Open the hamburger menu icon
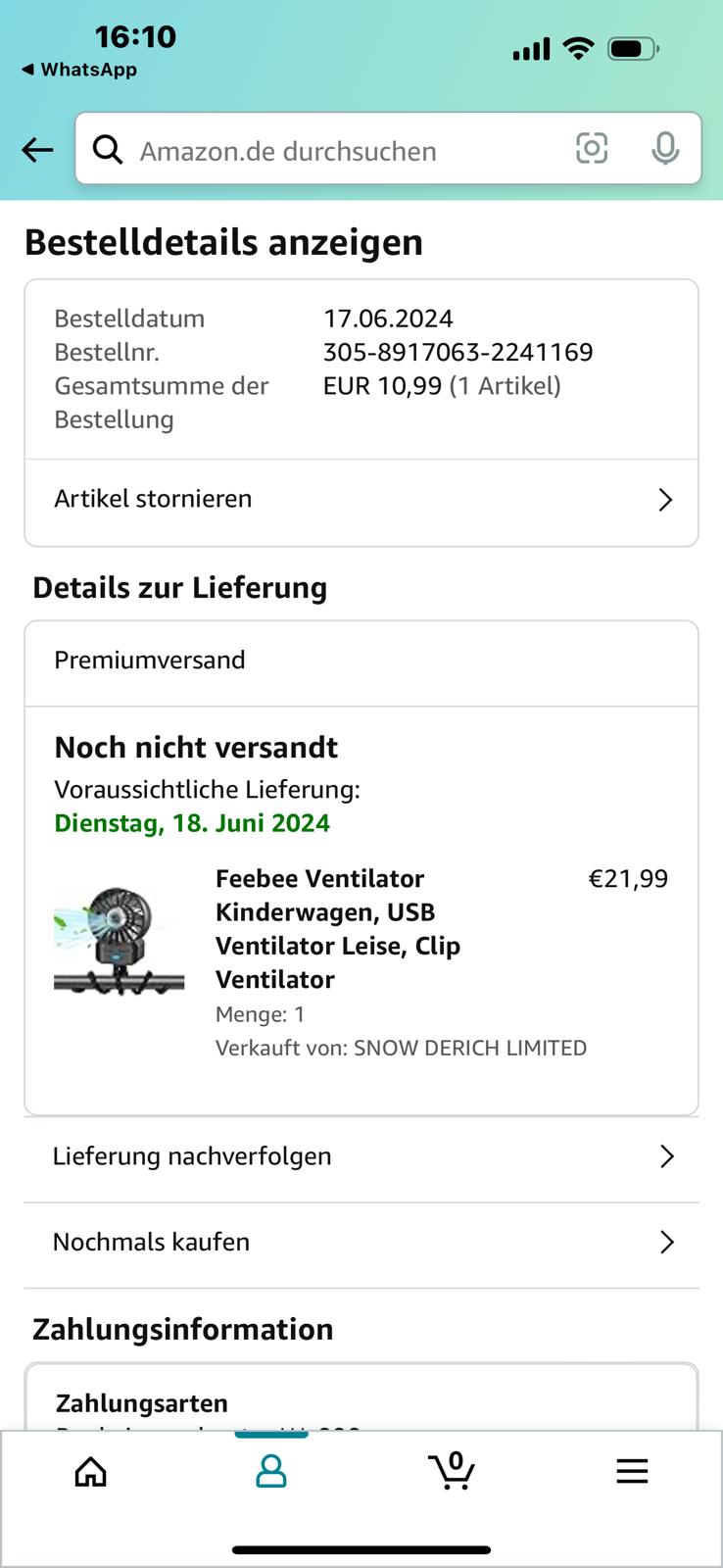The width and height of the screenshot is (723, 1568). (x=632, y=1471)
